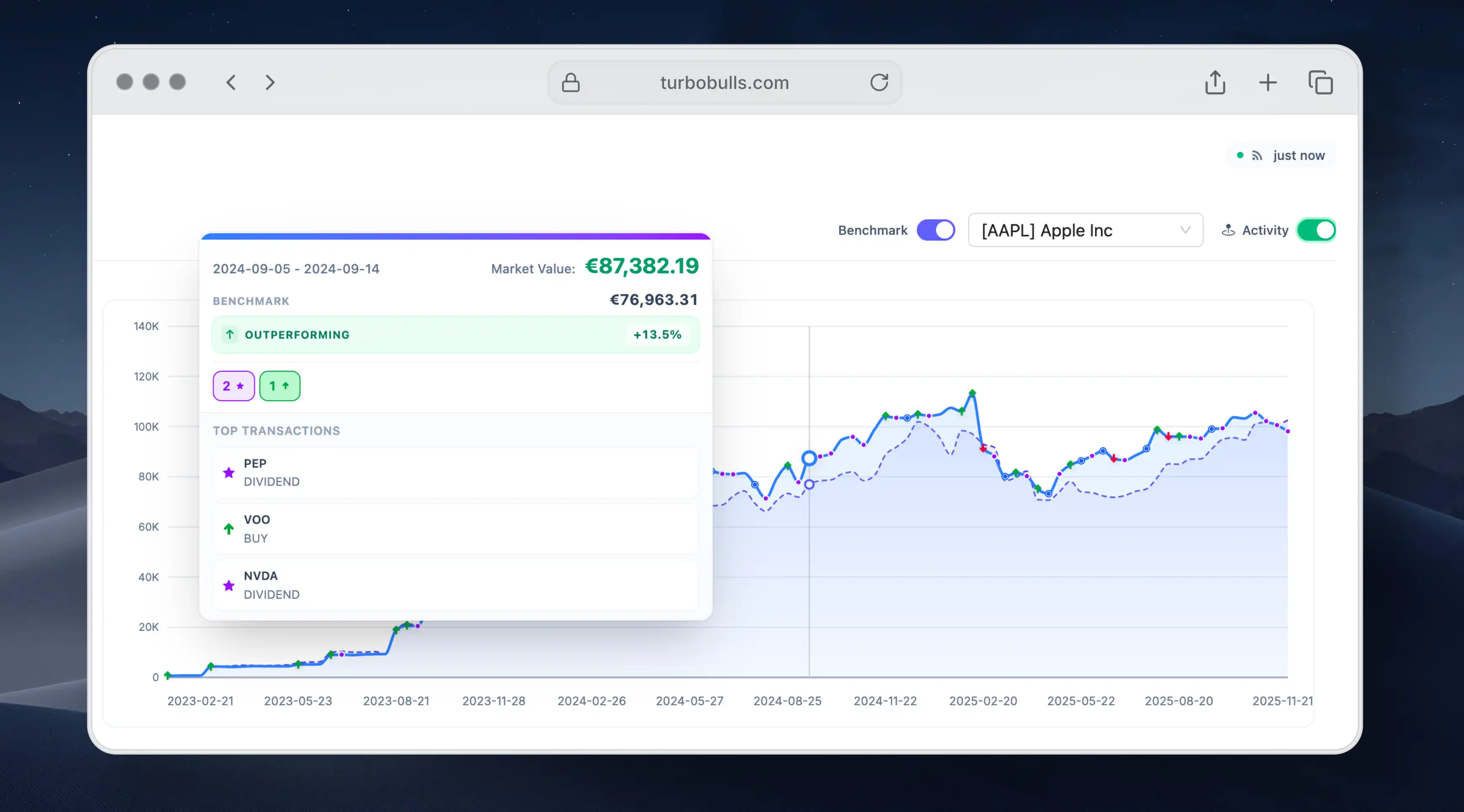1464x812 pixels.
Task: Click the Activity joystick icon
Action: click(x=1228, y=230)
